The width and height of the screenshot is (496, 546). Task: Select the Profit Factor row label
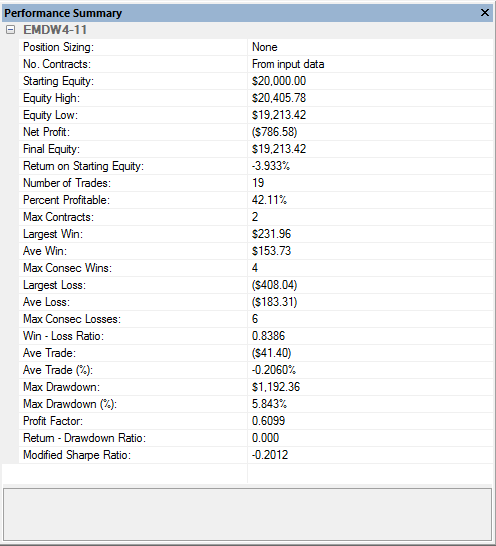tap(53, 421)
